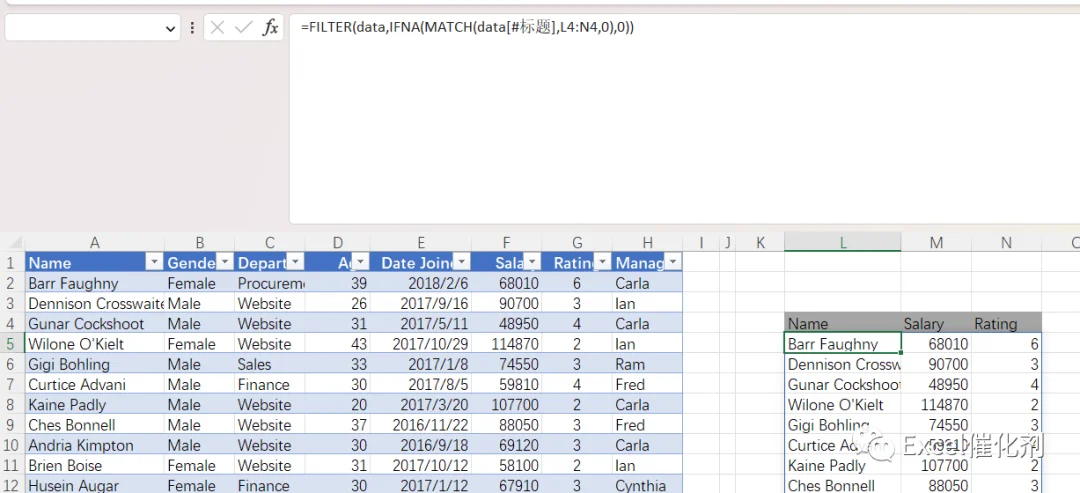Click into the formula bar text
1080x493 pixels.
[467, 28]
